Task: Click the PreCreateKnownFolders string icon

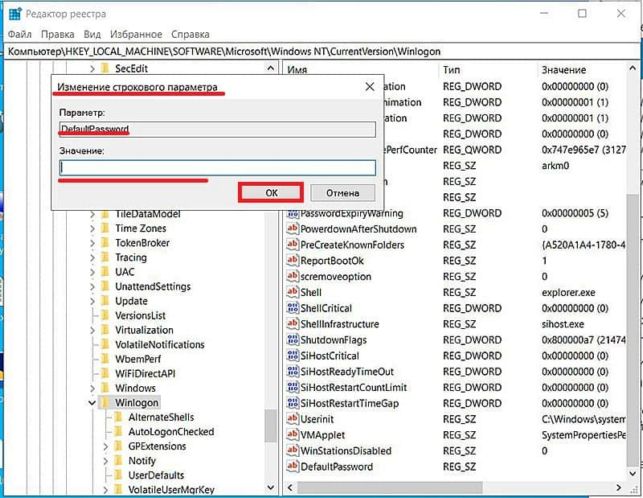Action: [292, 245]
